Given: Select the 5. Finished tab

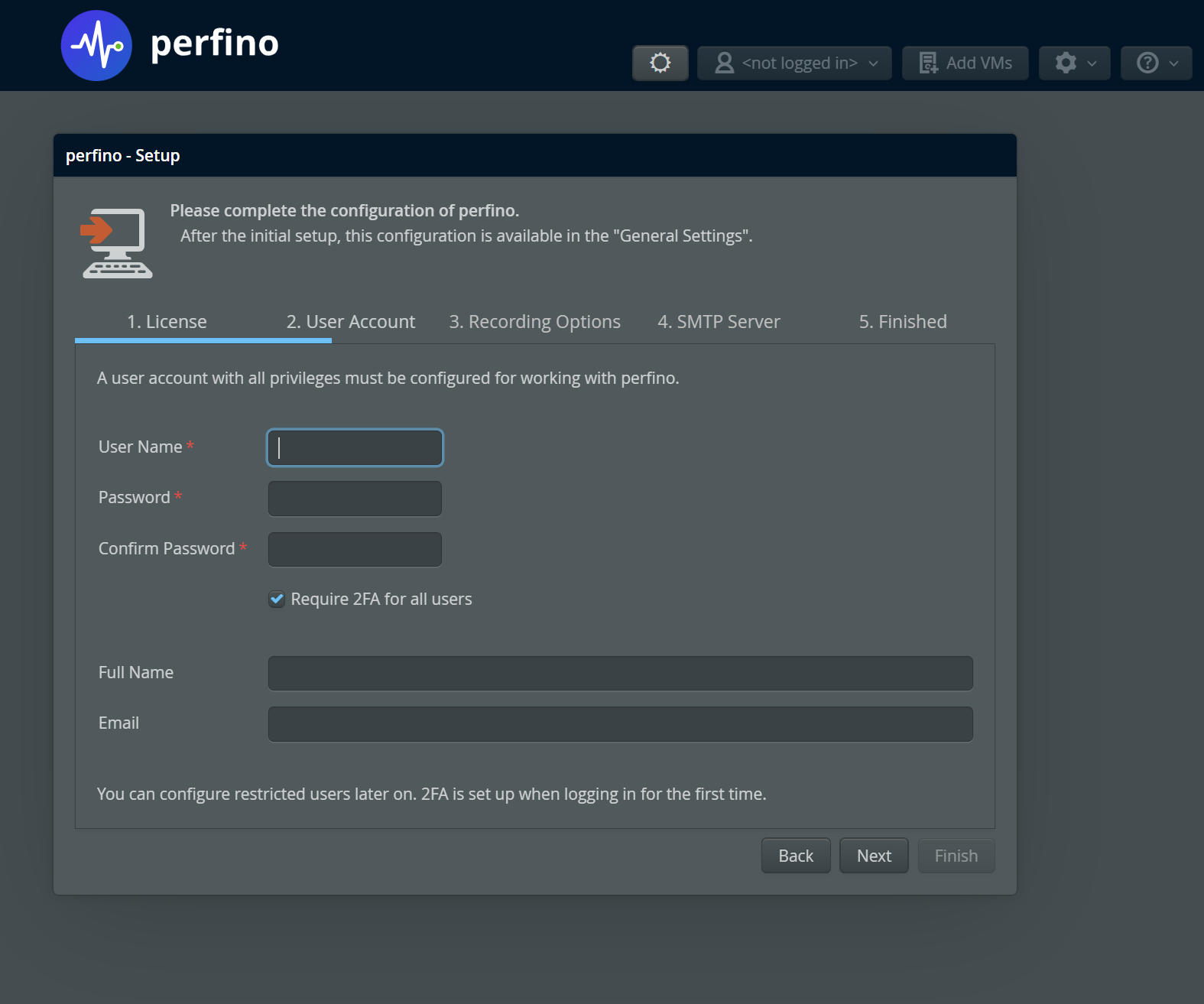Looking at the screenshot, I should 902,322.
